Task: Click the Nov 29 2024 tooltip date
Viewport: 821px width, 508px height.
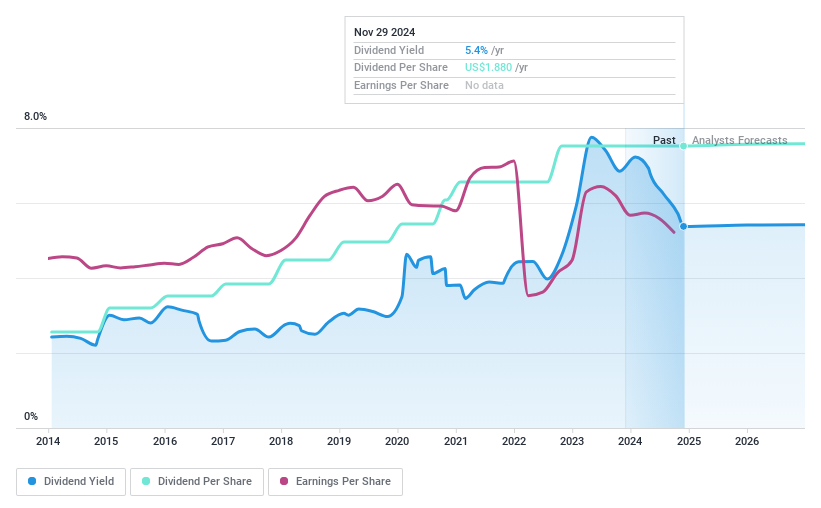Action: (386, 32)
